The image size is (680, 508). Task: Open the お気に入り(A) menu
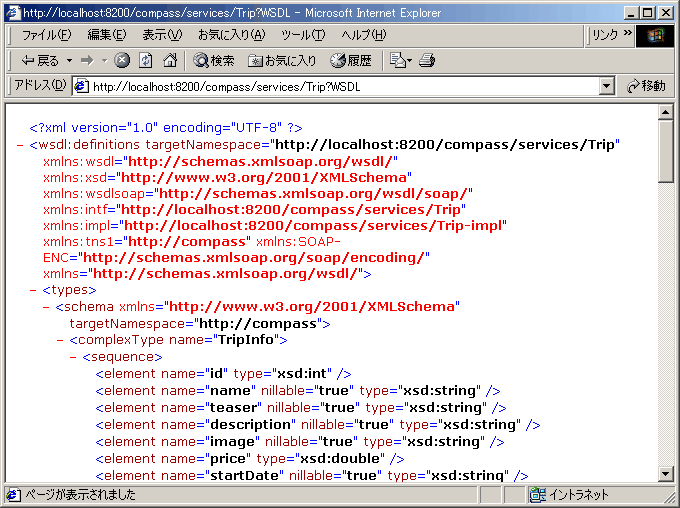click(231, 35)
